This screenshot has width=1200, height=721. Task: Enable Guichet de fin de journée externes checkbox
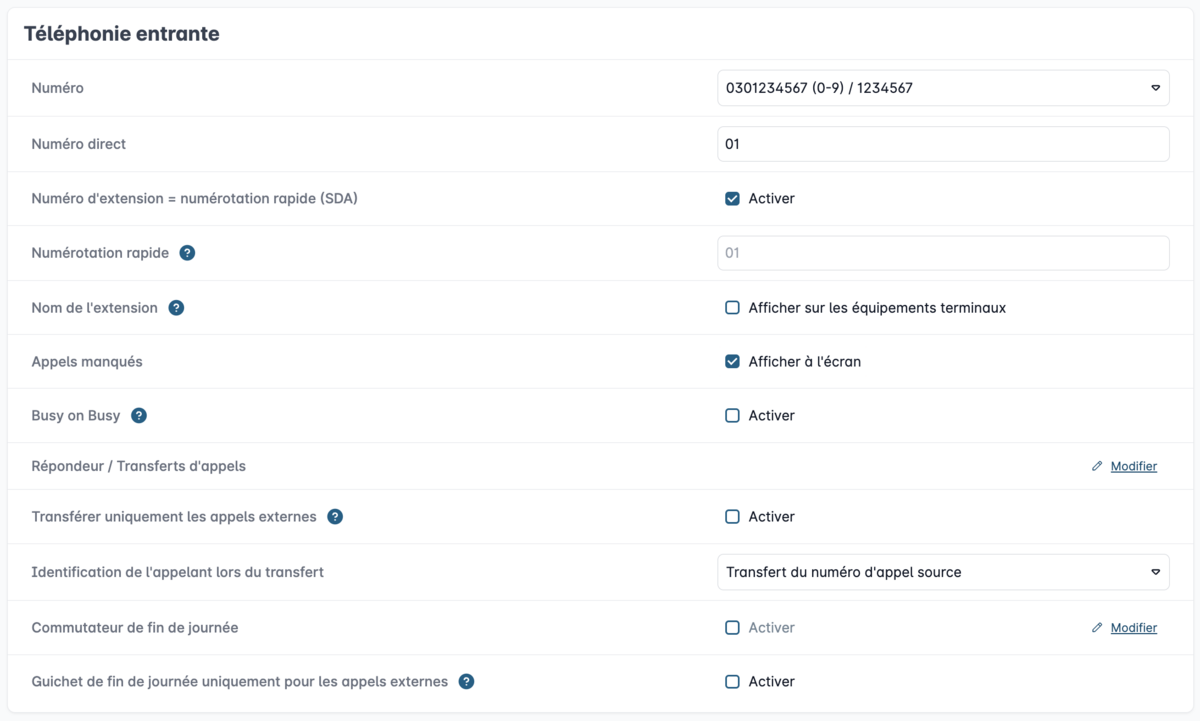[x=732, y=682]
